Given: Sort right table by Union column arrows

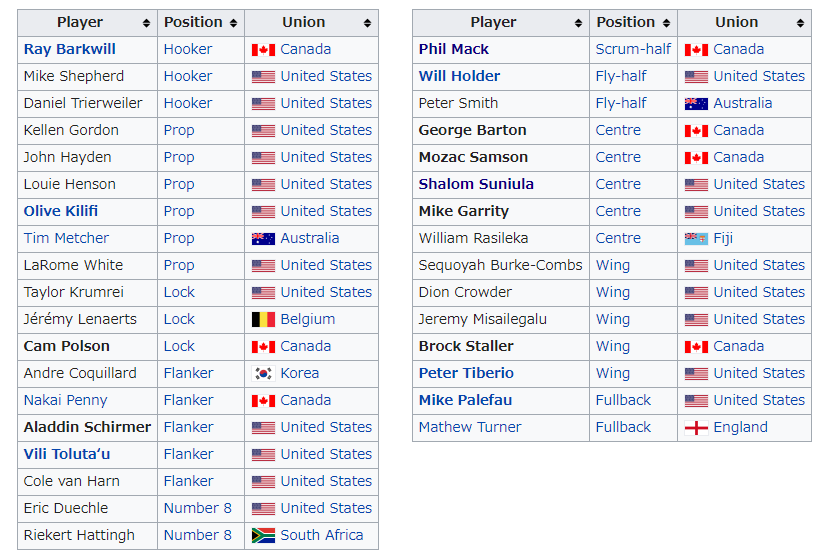Looking at the screenshot, I should coord(800,23).
